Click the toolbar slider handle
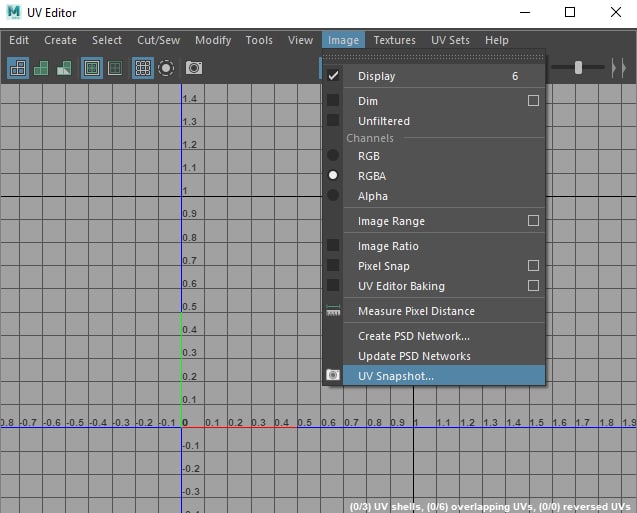637x513 pixels. [578, 67]
